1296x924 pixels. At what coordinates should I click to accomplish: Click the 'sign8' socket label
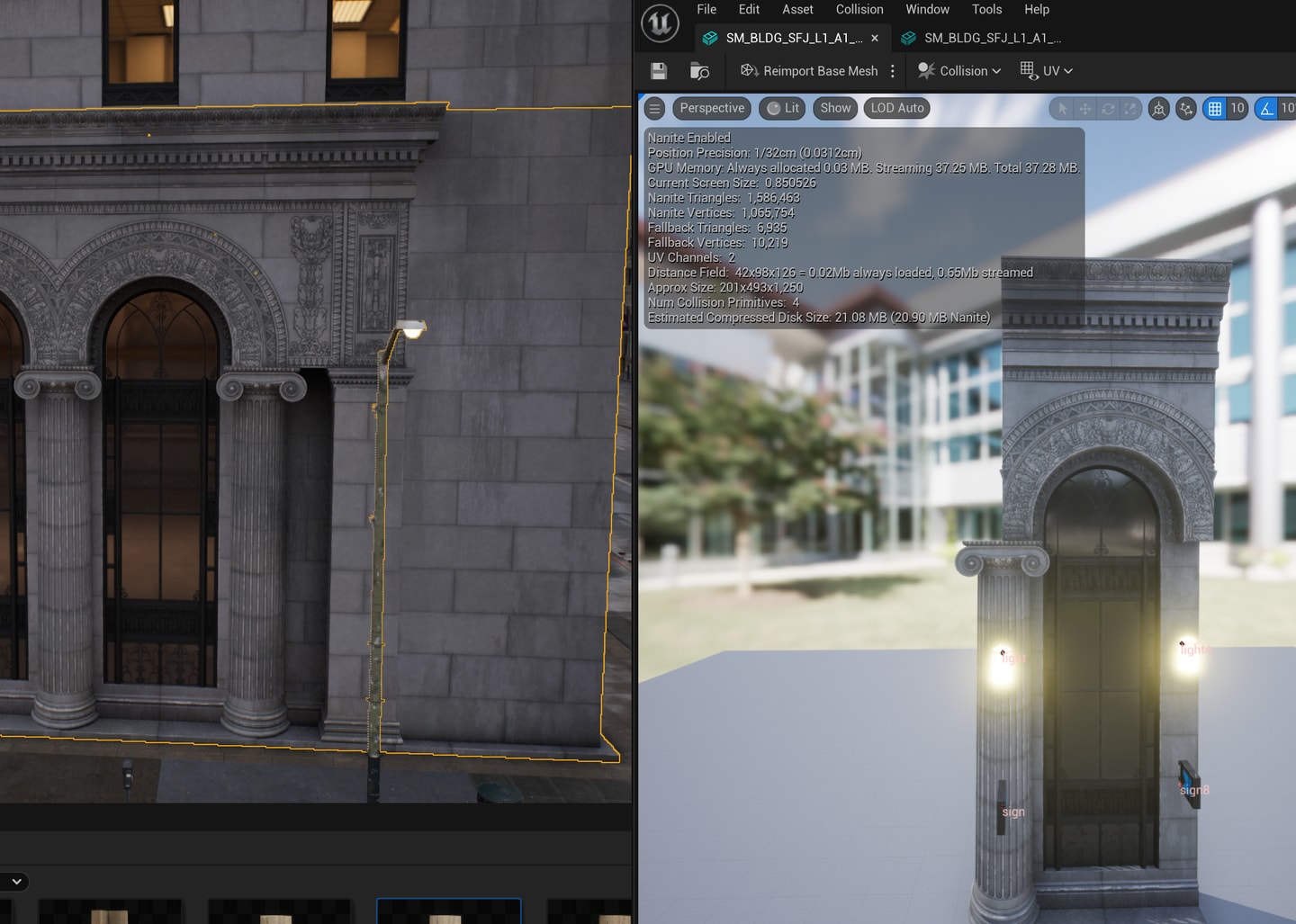point(1194,790)
